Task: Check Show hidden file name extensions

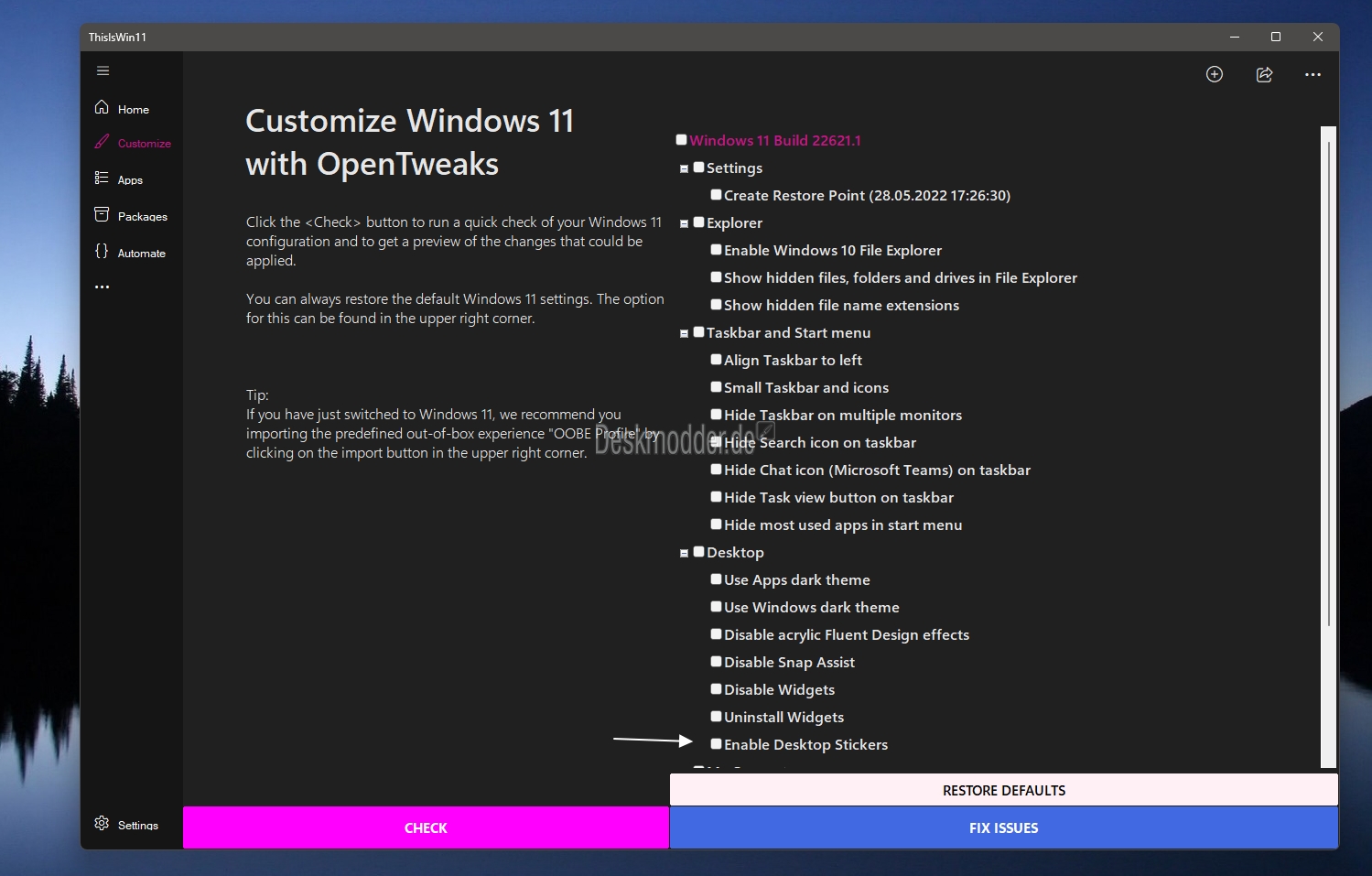Action: point(716,304)
